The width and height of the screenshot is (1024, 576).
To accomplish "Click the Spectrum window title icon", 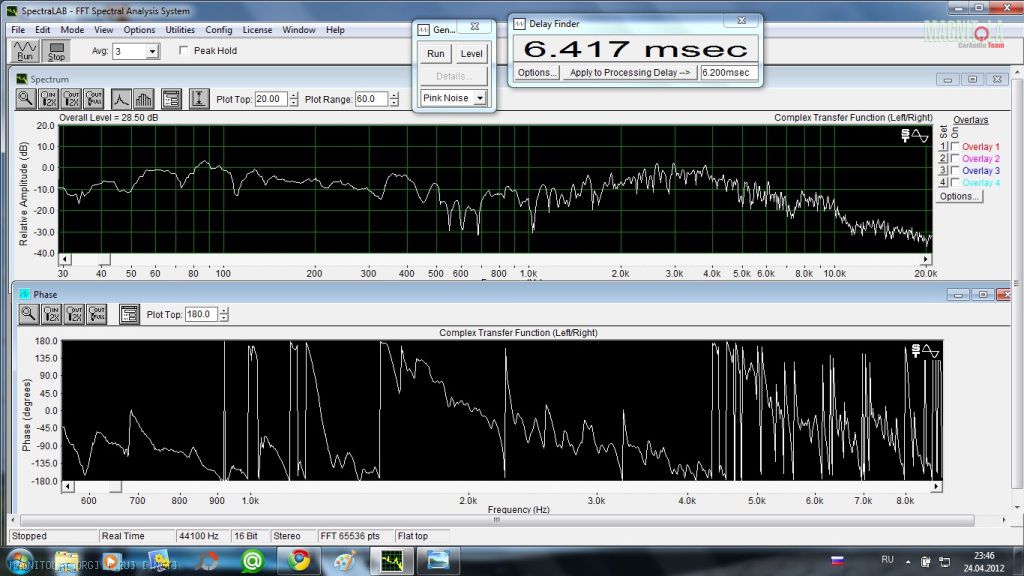I will pos(22,79).
